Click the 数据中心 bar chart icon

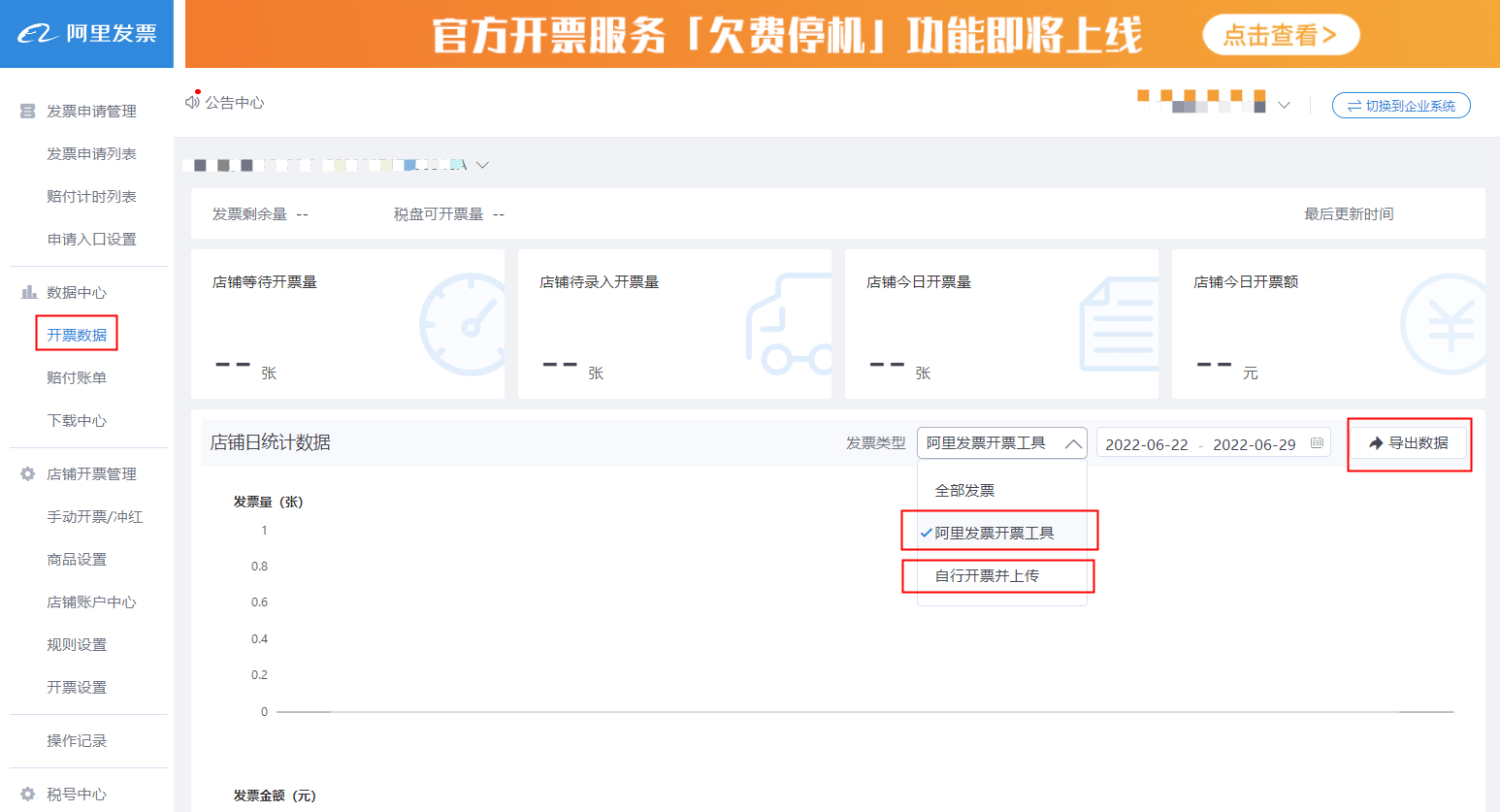29,292
